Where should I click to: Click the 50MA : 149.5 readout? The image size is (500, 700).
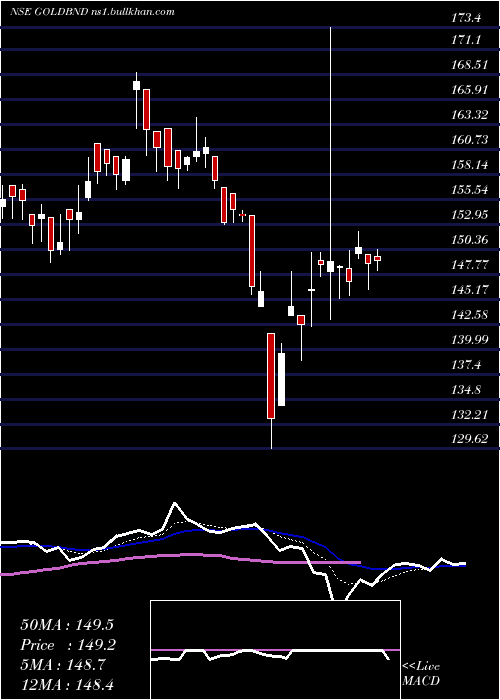[x=68, y=624]
